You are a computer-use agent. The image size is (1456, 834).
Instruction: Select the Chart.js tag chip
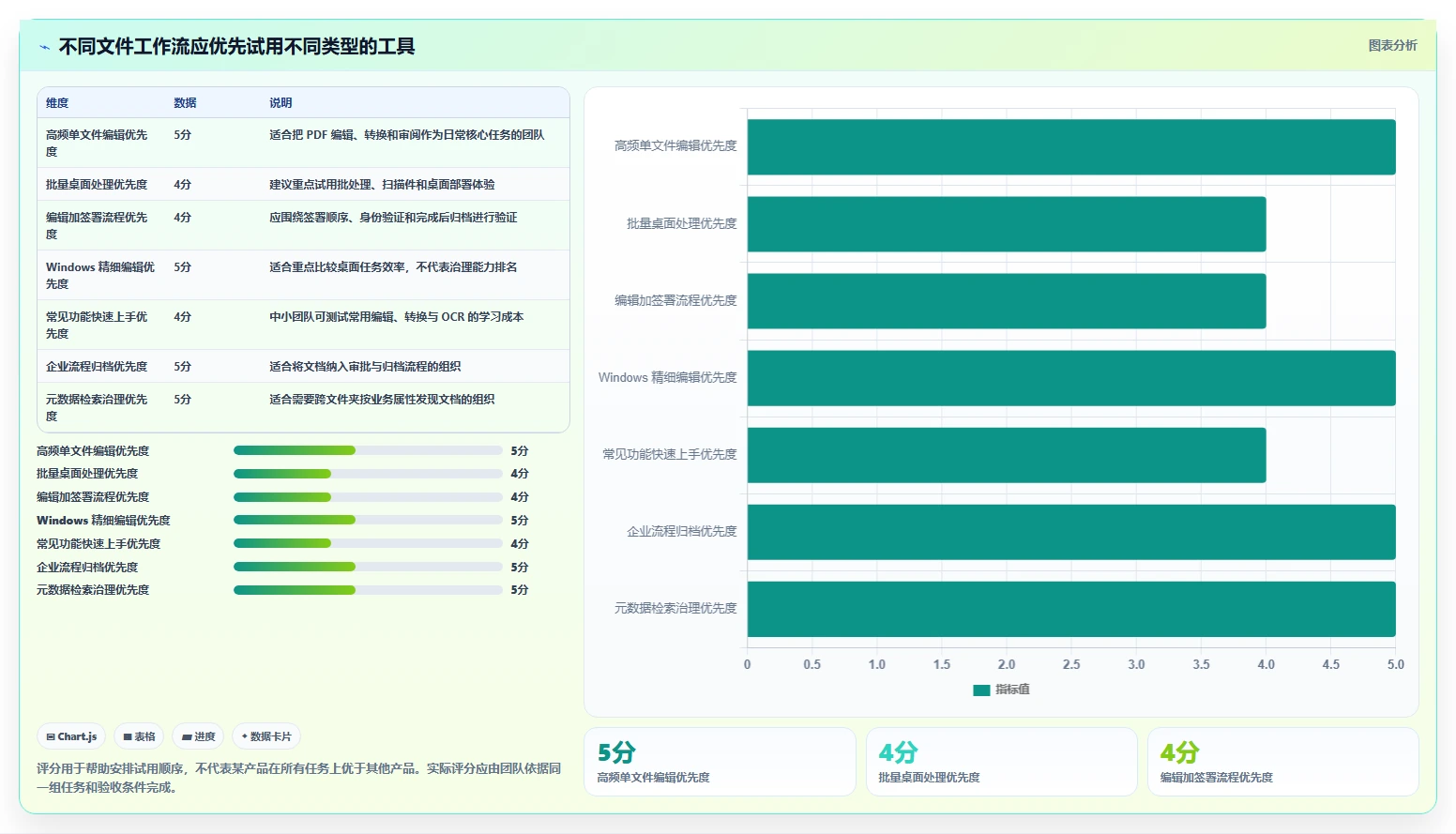click(x=71, y=736)
